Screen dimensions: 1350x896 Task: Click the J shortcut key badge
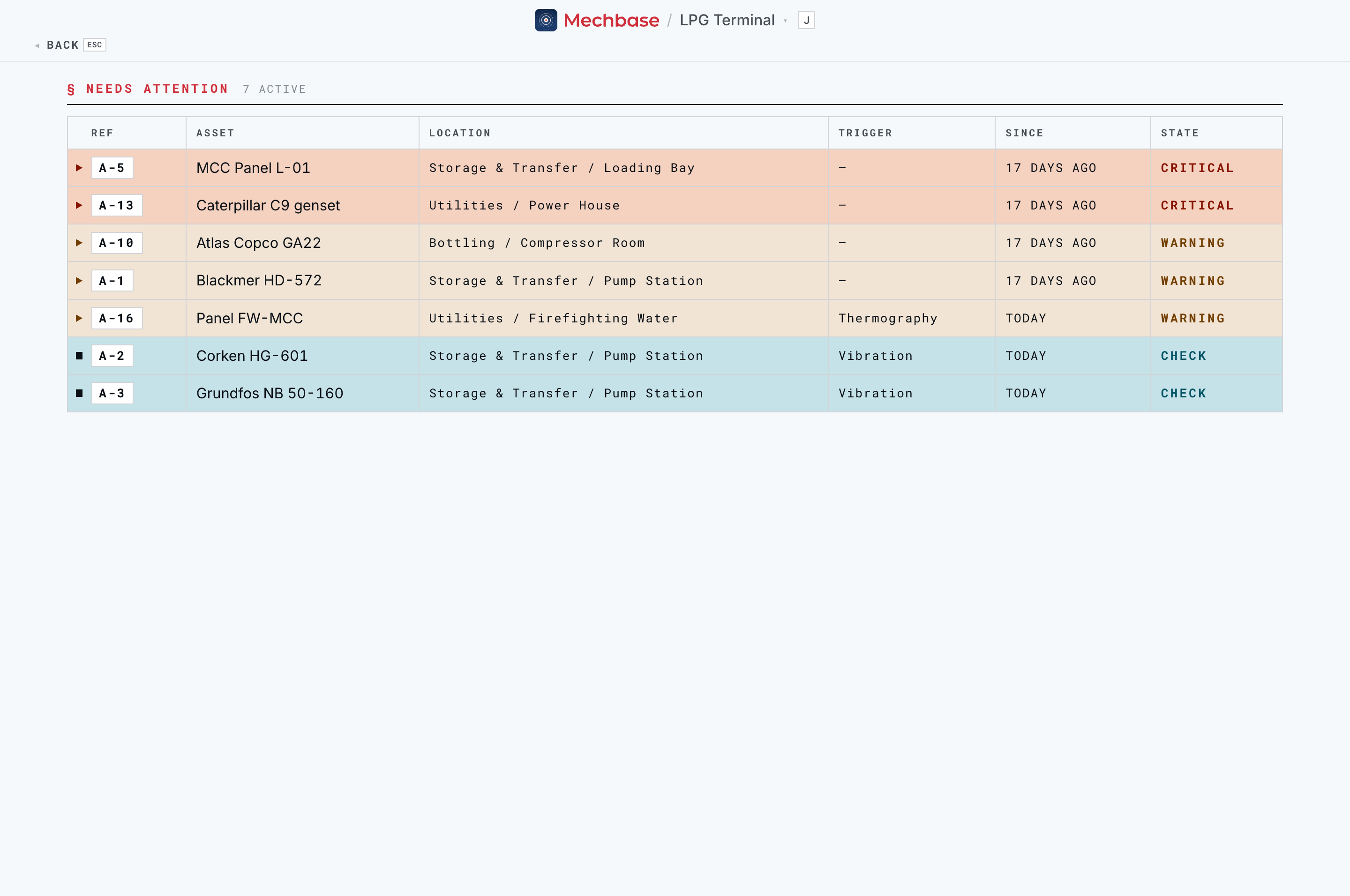[x=806, y=20]
